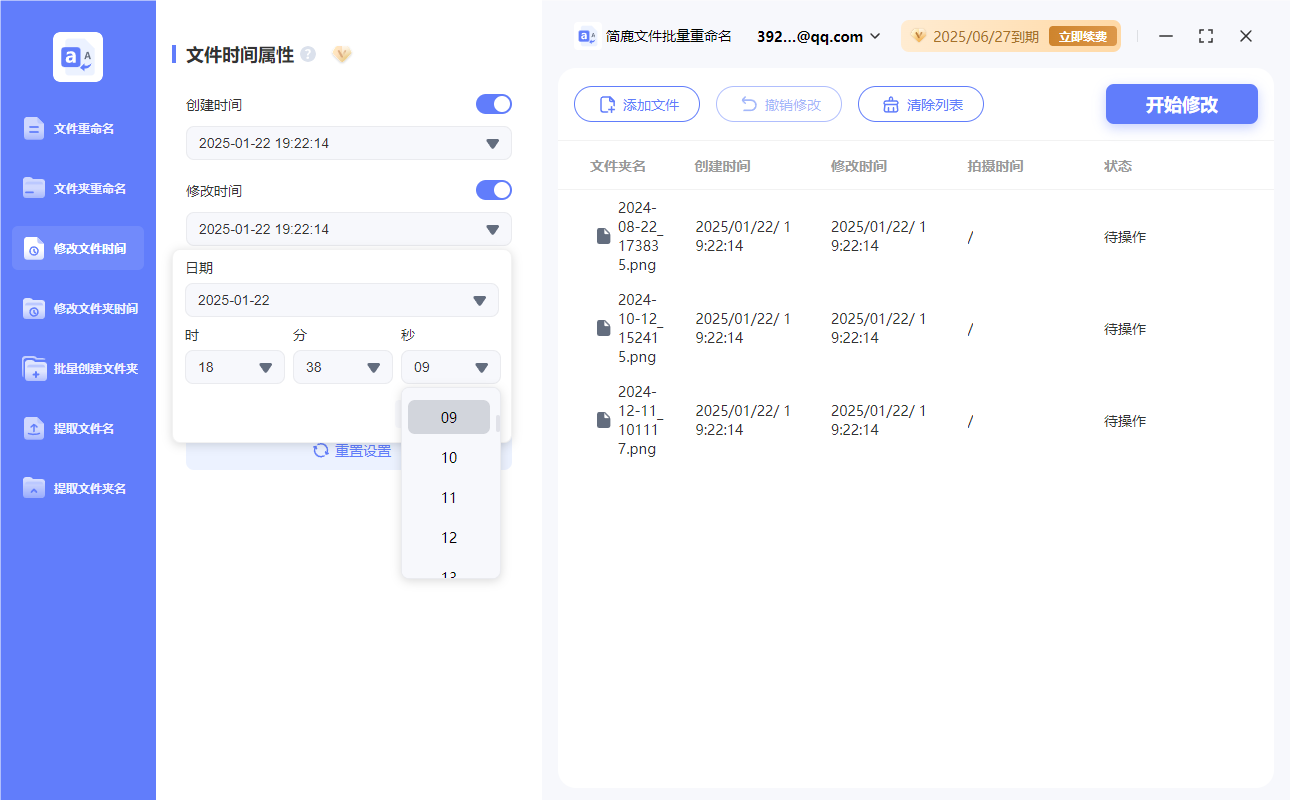Screen dimensions: 1290x800
Task: Select the 提取文件名 sidebar tool
Action: pyautogui.click(x=77, y=428)
